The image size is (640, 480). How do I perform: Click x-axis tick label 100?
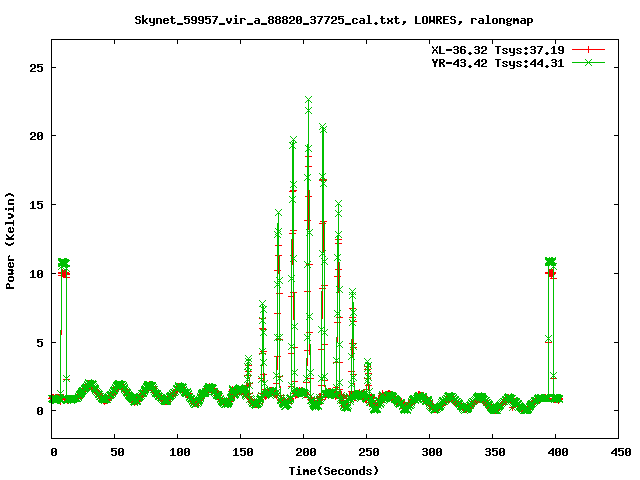click(x=180, y=452)
